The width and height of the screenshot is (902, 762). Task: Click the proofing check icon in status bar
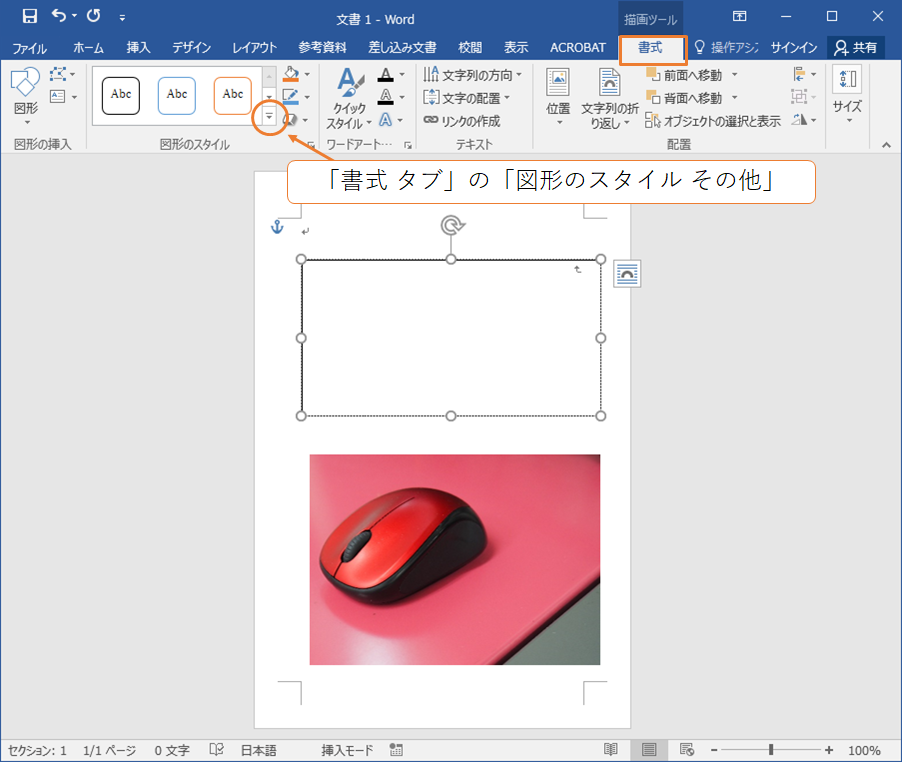tap(216, 750)
